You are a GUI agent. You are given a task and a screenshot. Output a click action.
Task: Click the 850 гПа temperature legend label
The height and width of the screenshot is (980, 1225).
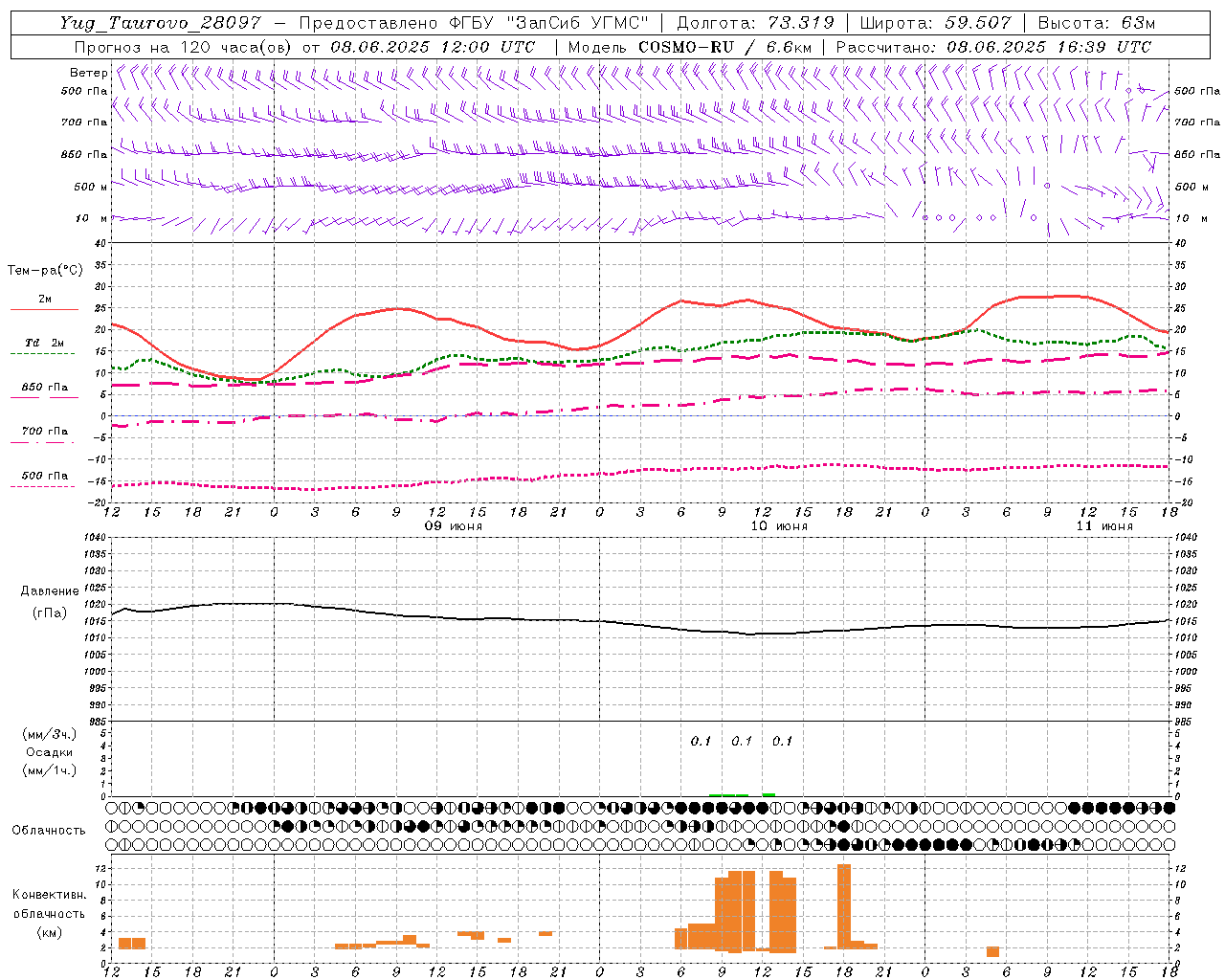coord(45,388)
